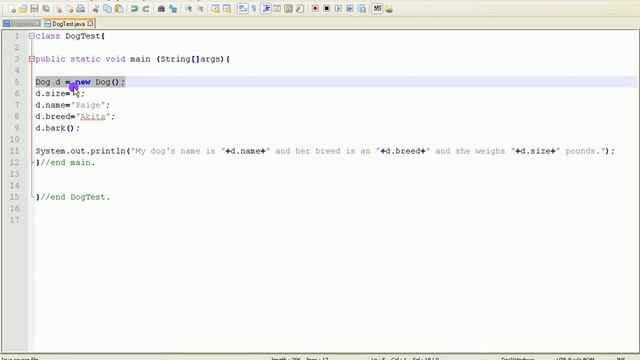
Task: Undo the last edit with the green arrow
Action: (134, 9)
